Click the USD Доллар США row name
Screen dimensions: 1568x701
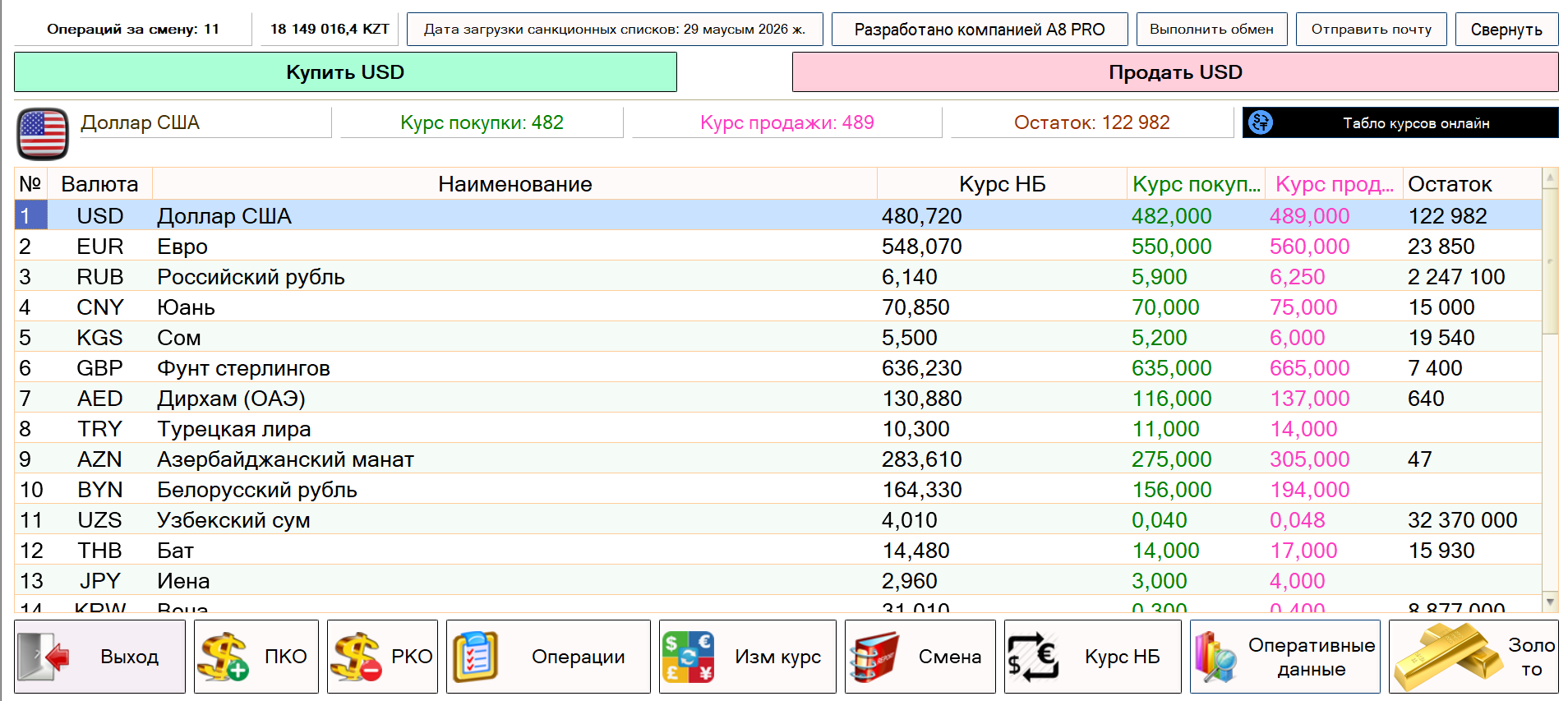click(224, 216)
